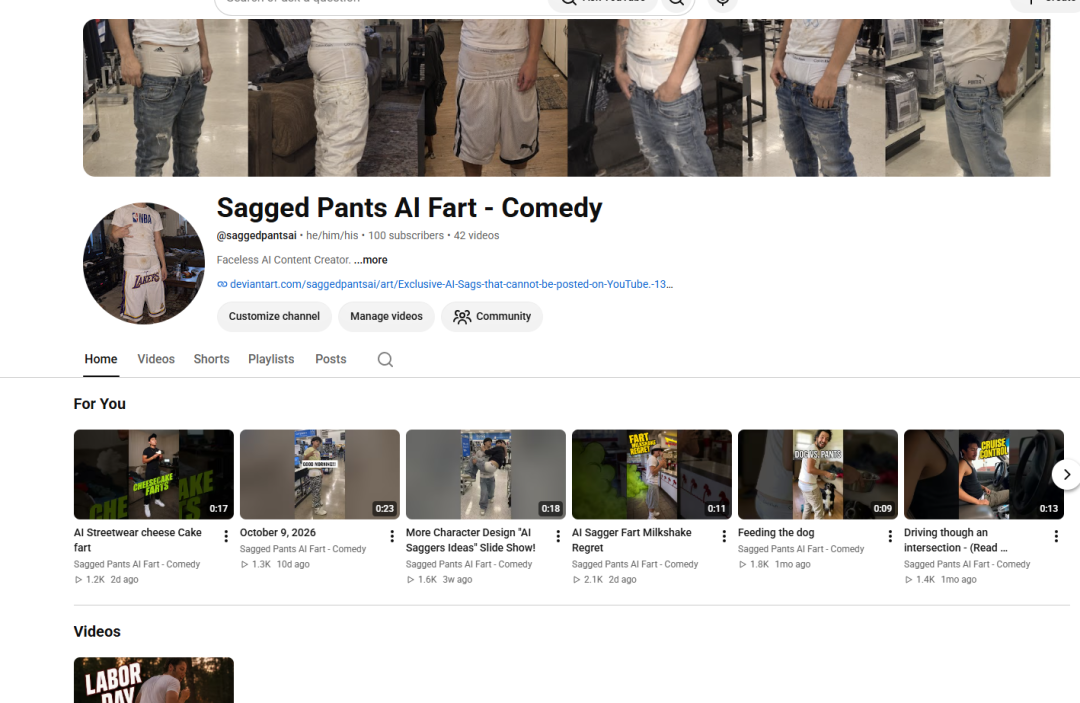View the Playlists tab
1080x703 pixels.
[271, 359]
